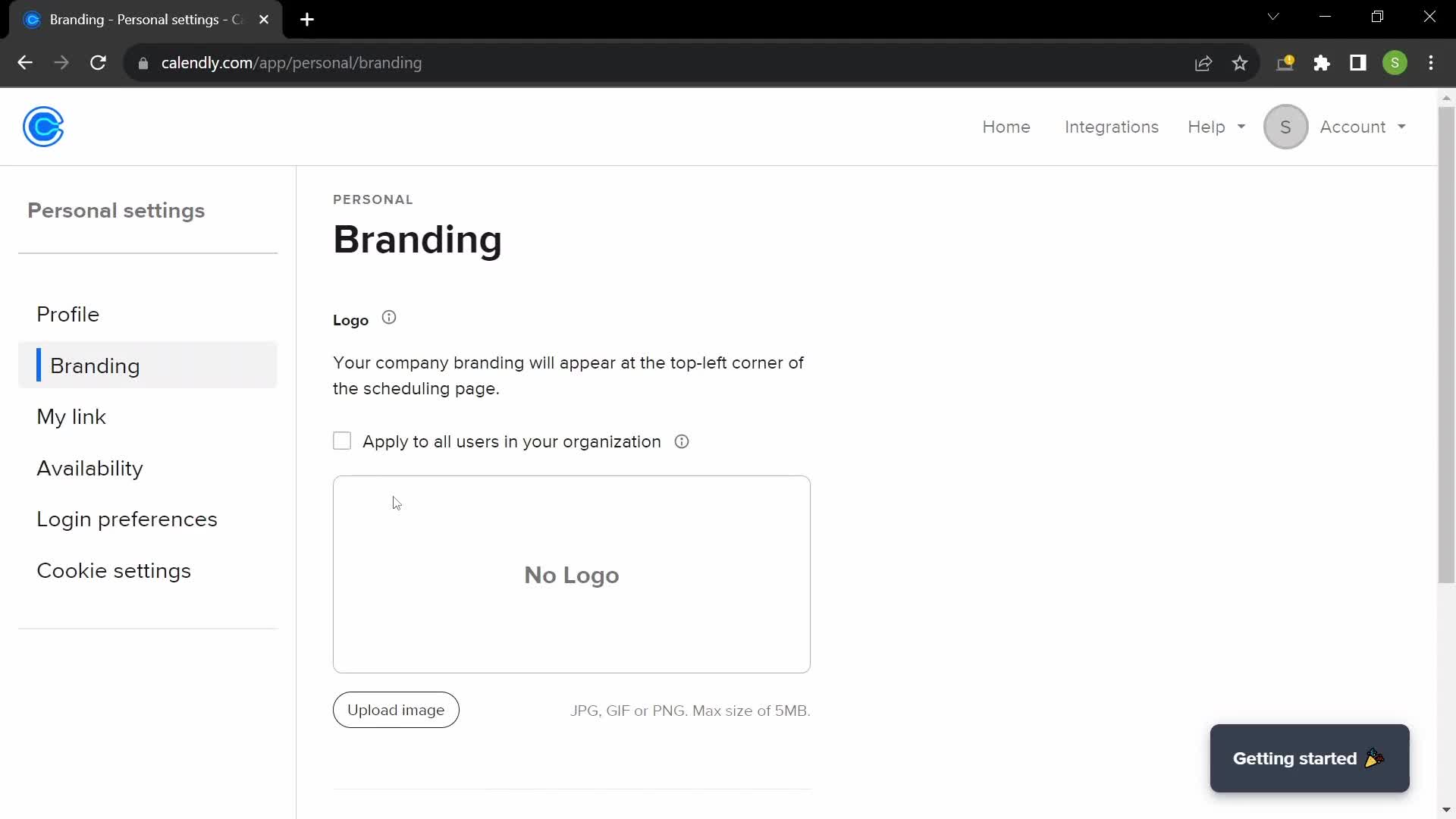Expand the Account dropdown menu
The image size is (1456, 819).
coord(1363,127)
